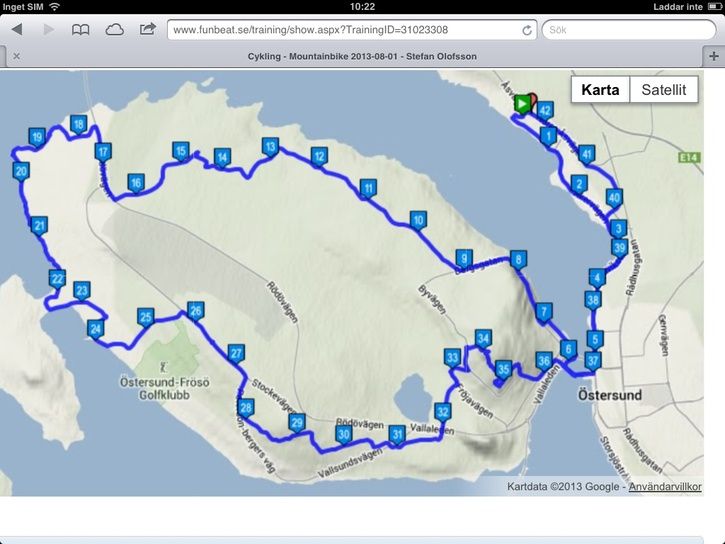The height and width of the screenshot is (544, 725).
Task: Open a new tab with plus button
Action: click(713, 56)
